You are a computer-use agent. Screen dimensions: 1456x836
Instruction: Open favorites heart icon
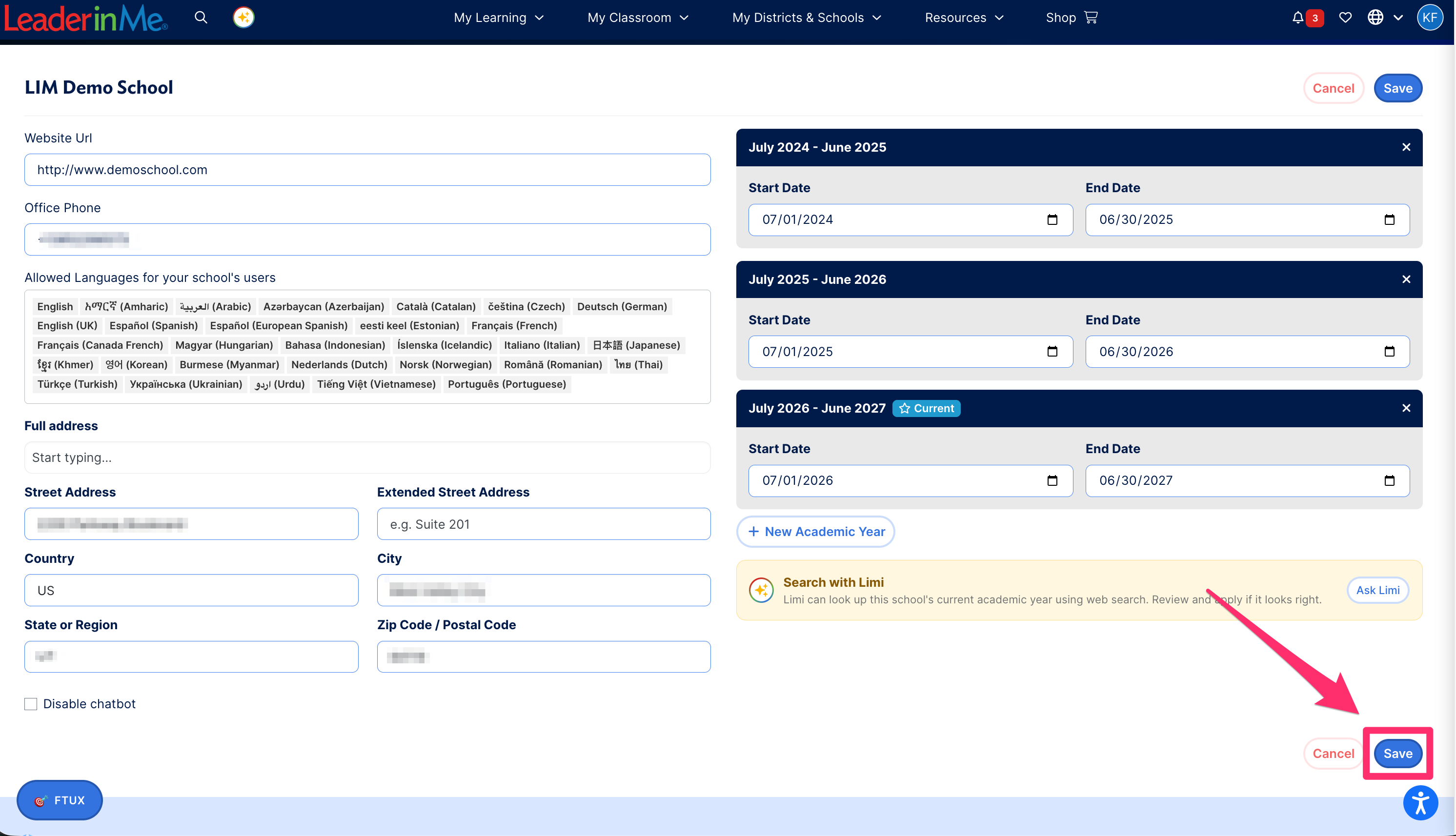tap(1345, 18)
